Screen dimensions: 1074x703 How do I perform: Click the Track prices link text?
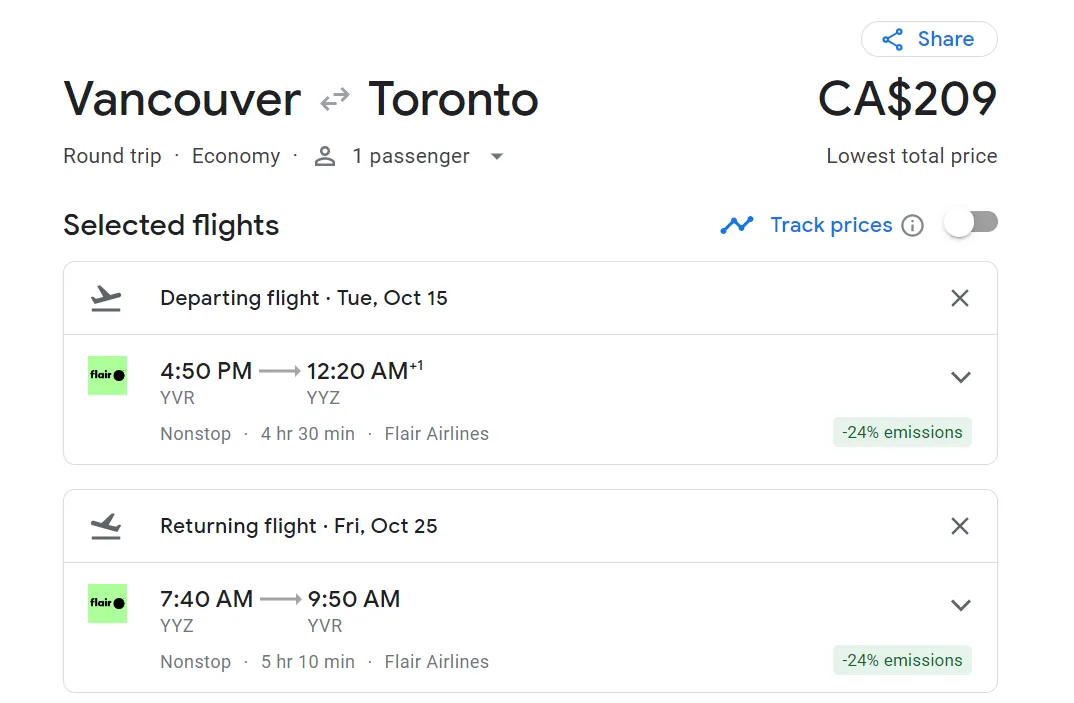831,225
